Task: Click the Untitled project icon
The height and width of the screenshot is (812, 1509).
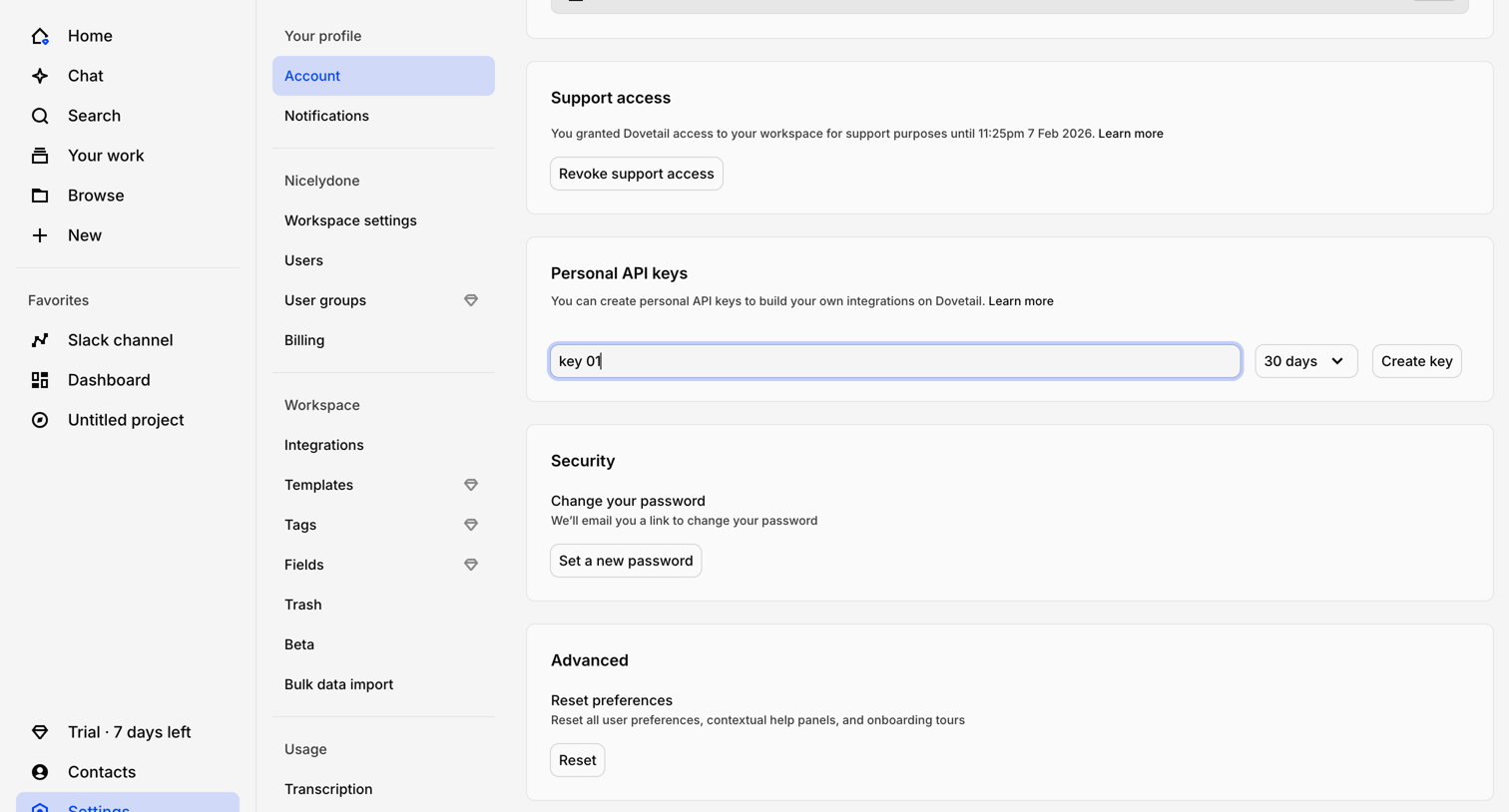Action: (x=40, y=420)
